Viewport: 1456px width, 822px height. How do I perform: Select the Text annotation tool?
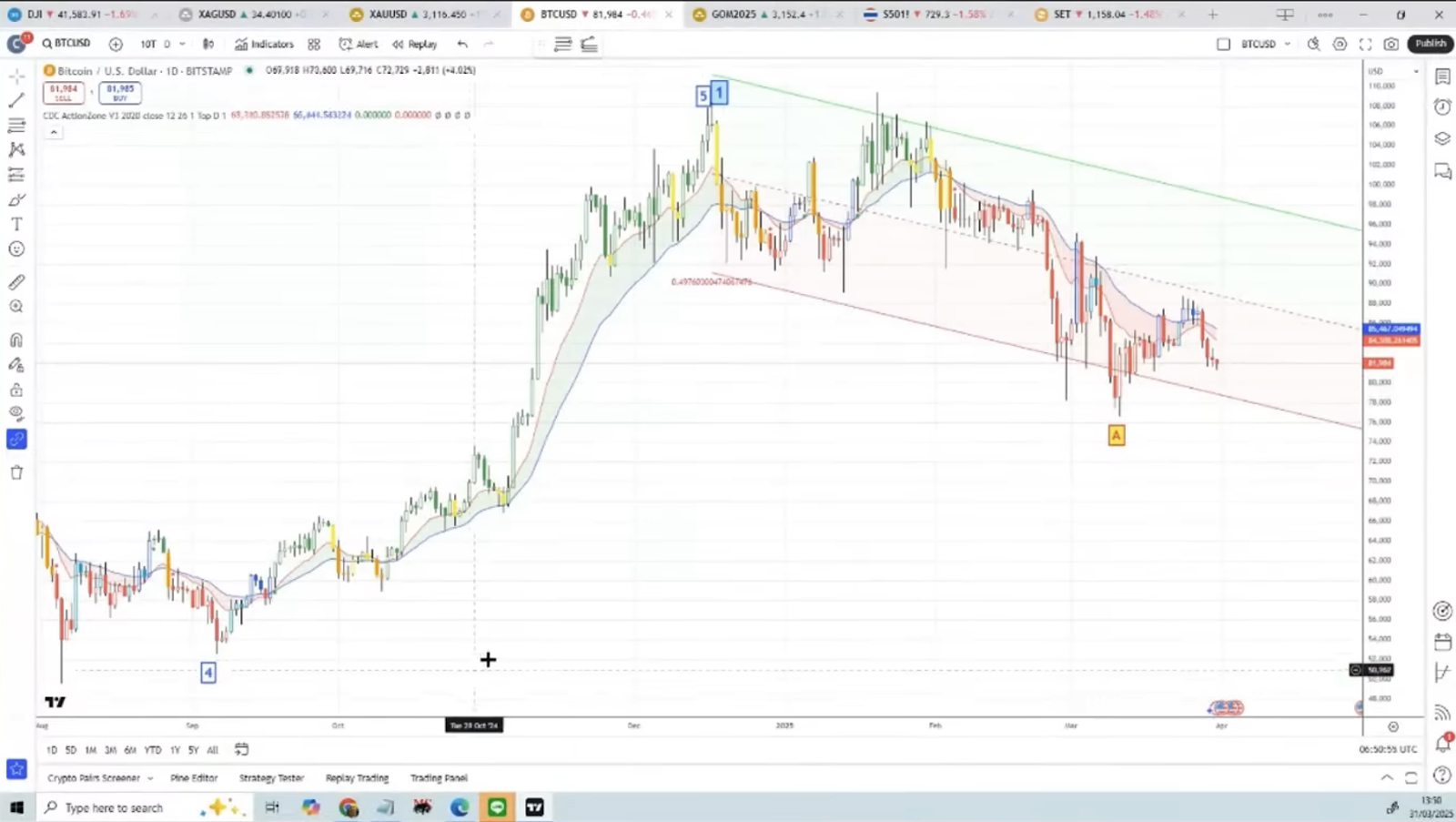click(16, 224)
